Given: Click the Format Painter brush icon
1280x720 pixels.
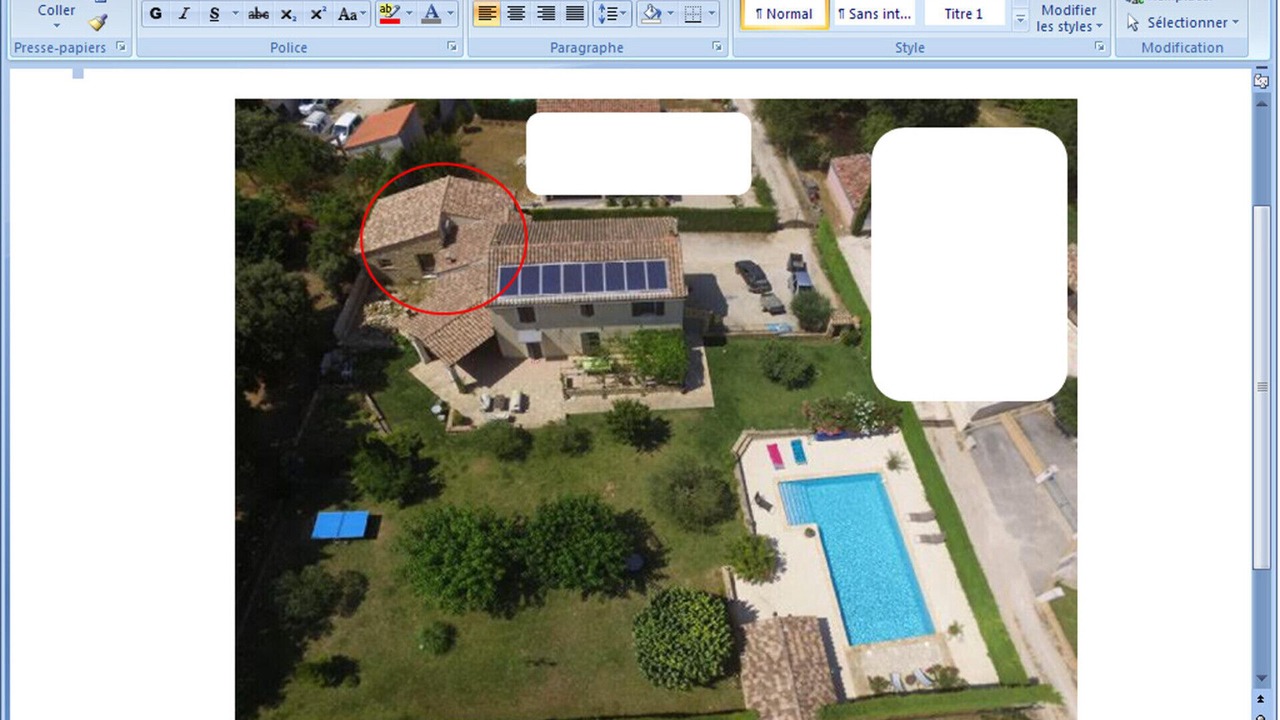Looking at the screenshot, I should [x=97, y=22].
